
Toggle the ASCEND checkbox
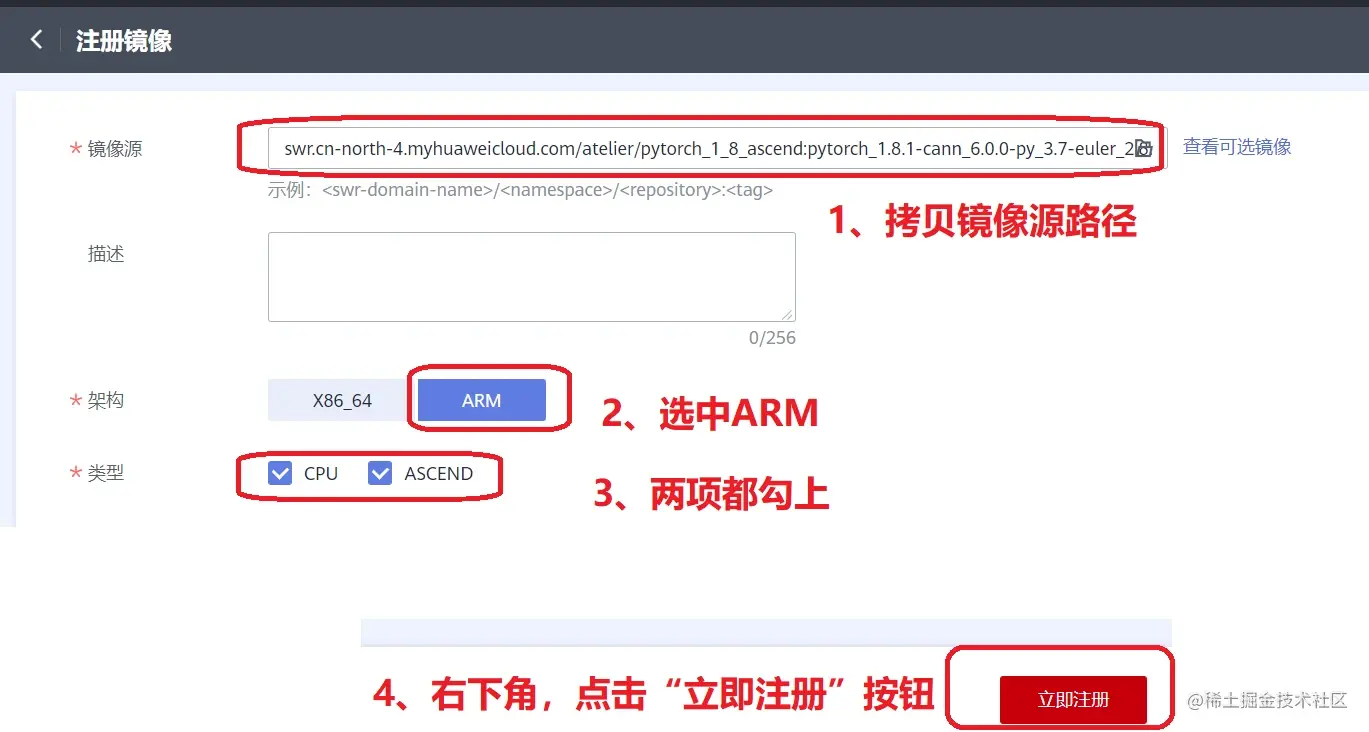pyautogui.click(x=380, y=473)
